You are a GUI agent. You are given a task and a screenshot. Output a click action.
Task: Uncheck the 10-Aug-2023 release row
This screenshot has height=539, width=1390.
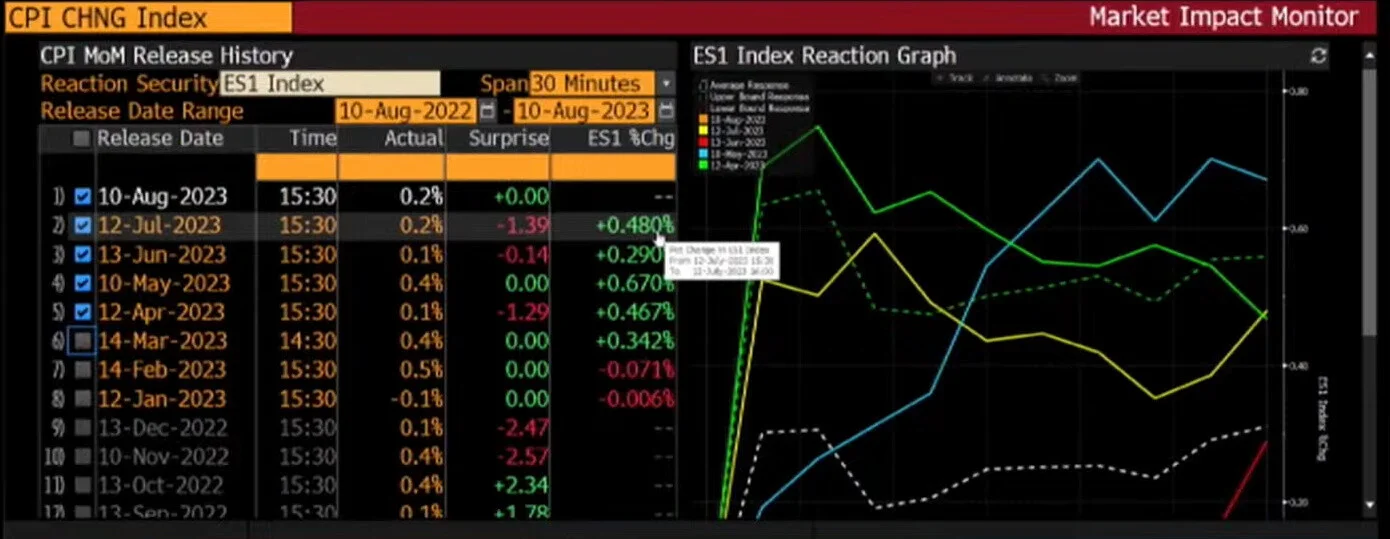click(x=83, y=197)
